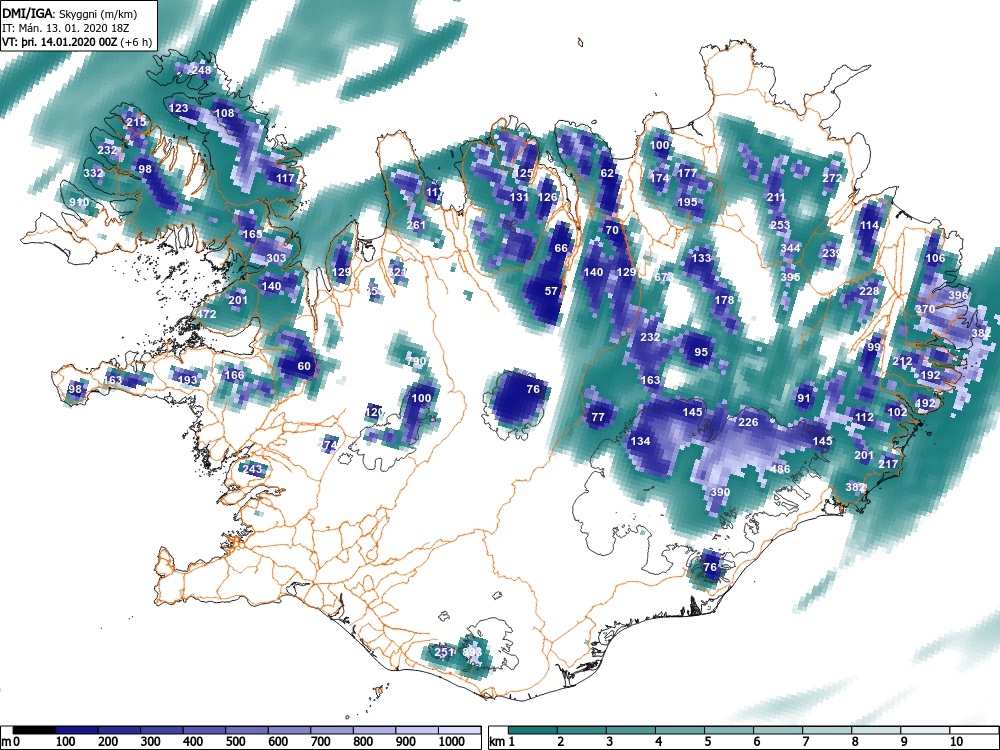1000x750 pixels.
Task: Click the visibility value 215
Action: tap(136, 122)
